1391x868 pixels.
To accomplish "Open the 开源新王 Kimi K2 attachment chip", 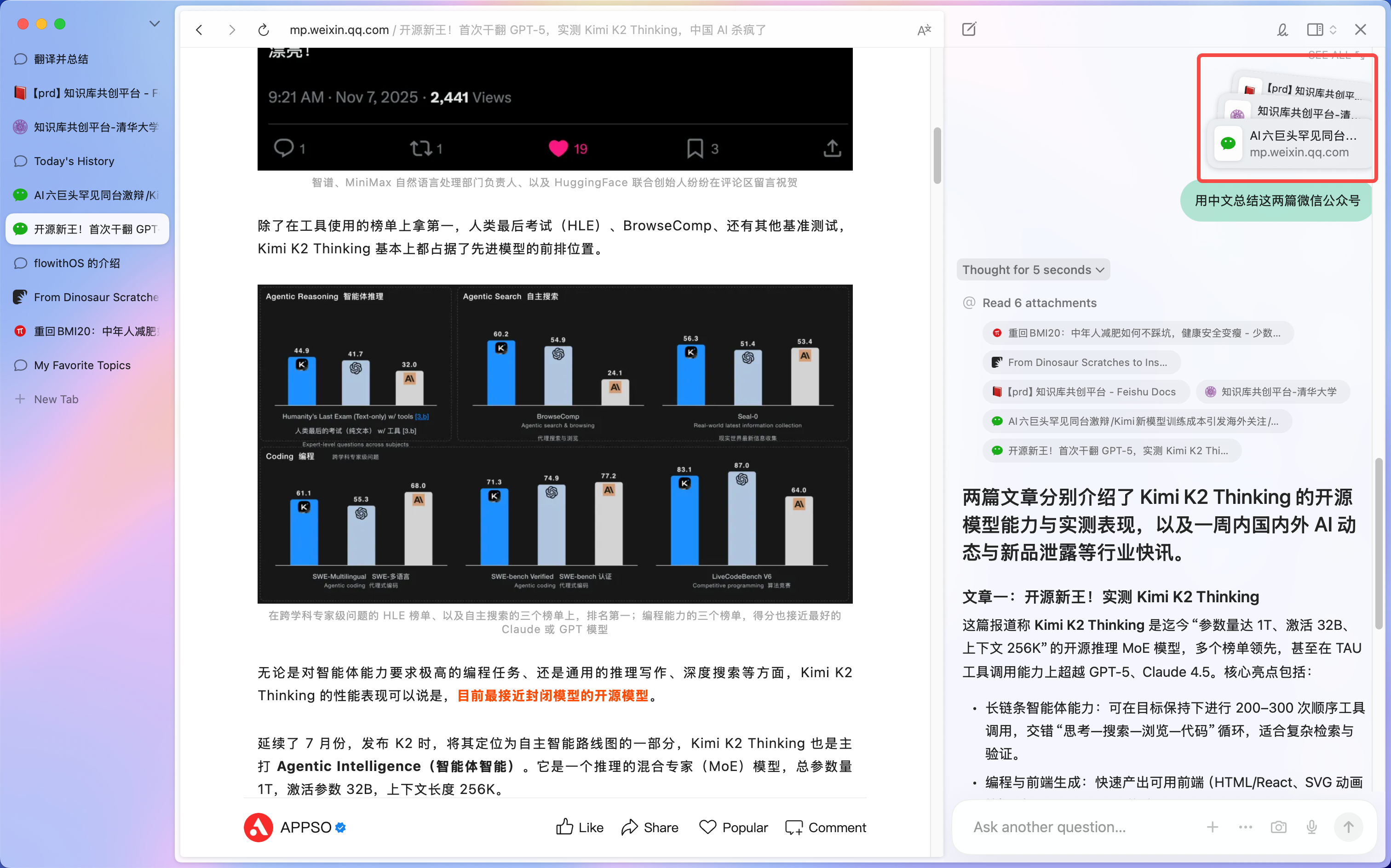I will coord(1112,451).
